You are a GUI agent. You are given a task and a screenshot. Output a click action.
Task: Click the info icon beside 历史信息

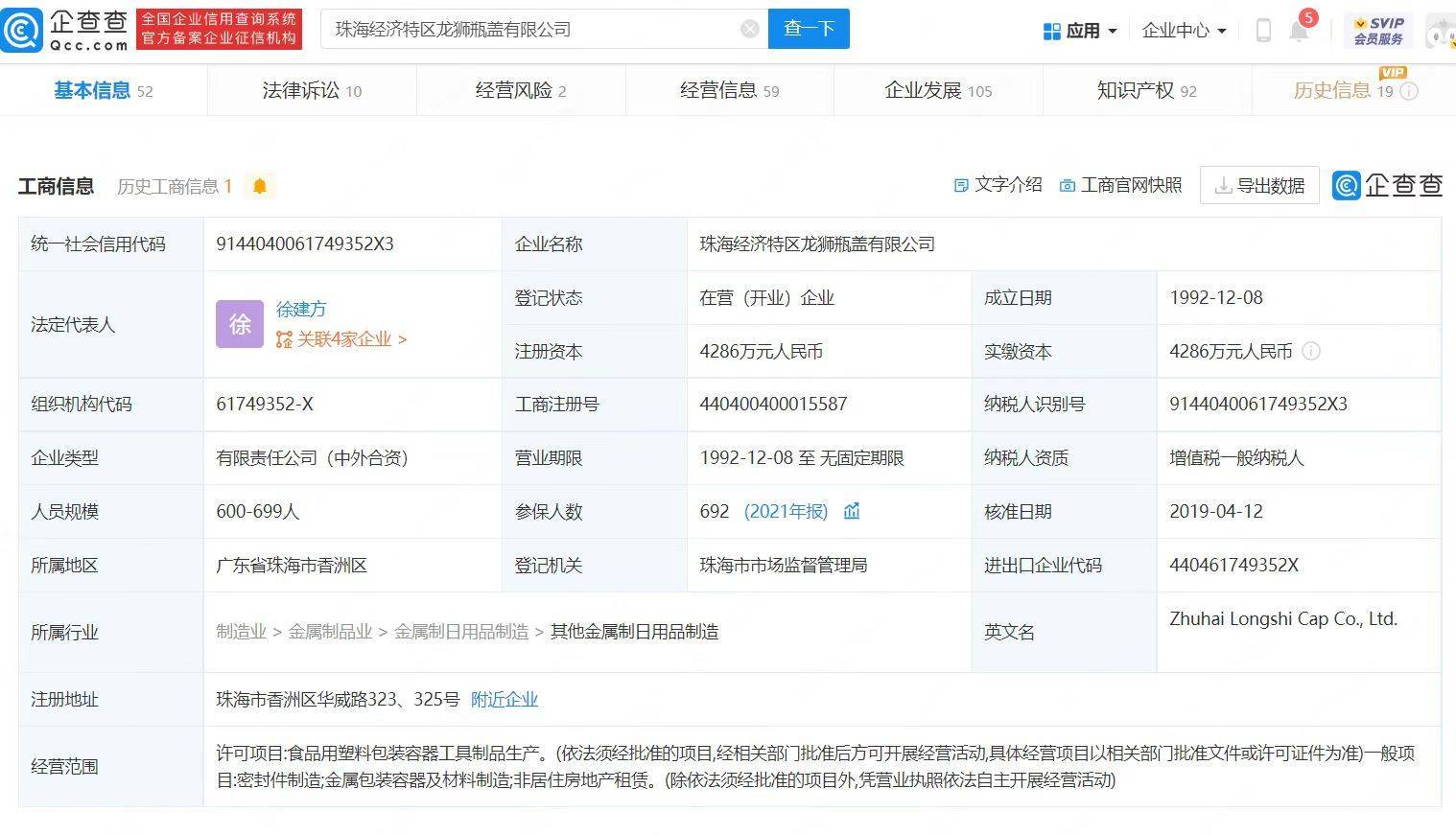(x=1409, y=91)
